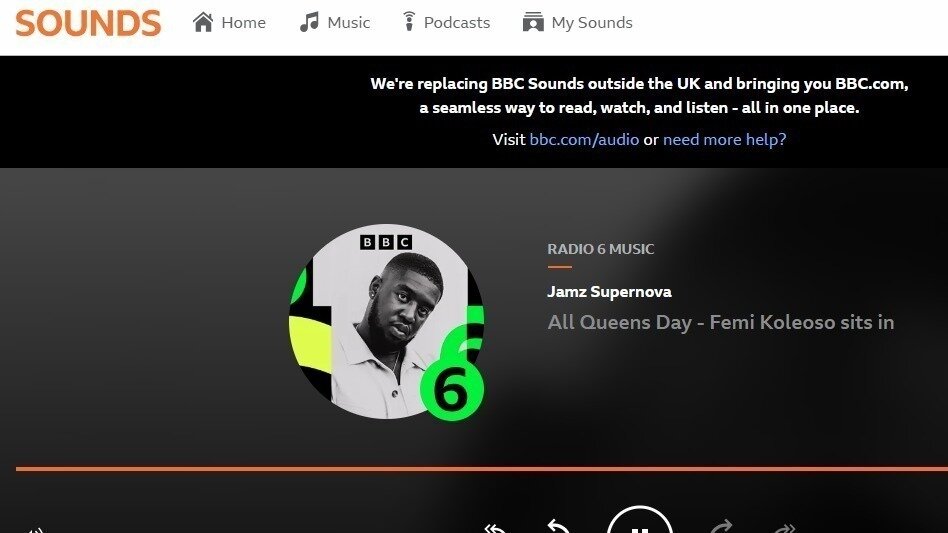Click the orange playback progress bar
This screenshot has height=533, width=948.
(482, 468)
